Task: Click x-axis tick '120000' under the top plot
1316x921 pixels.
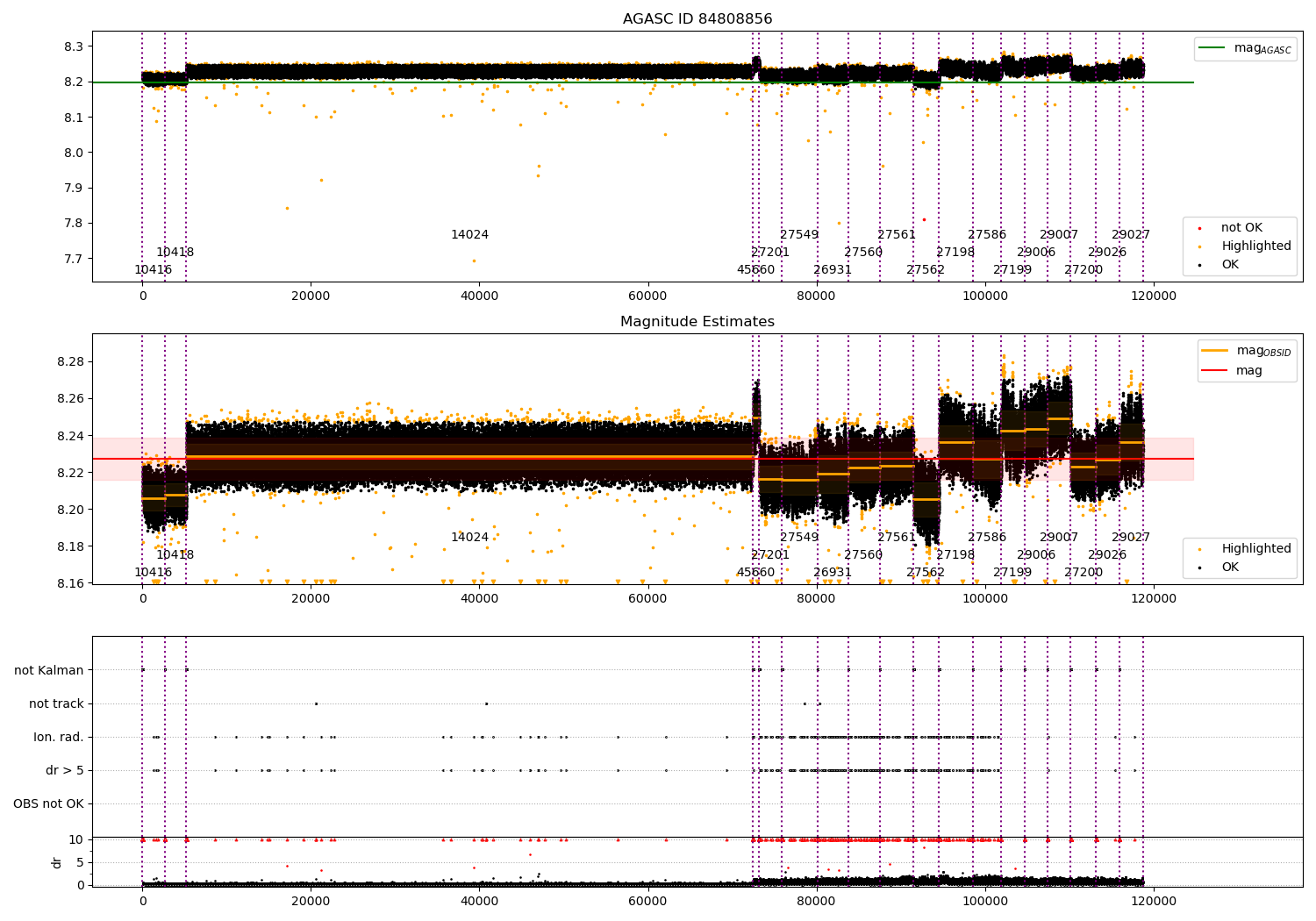Action: pos(1154,296)
